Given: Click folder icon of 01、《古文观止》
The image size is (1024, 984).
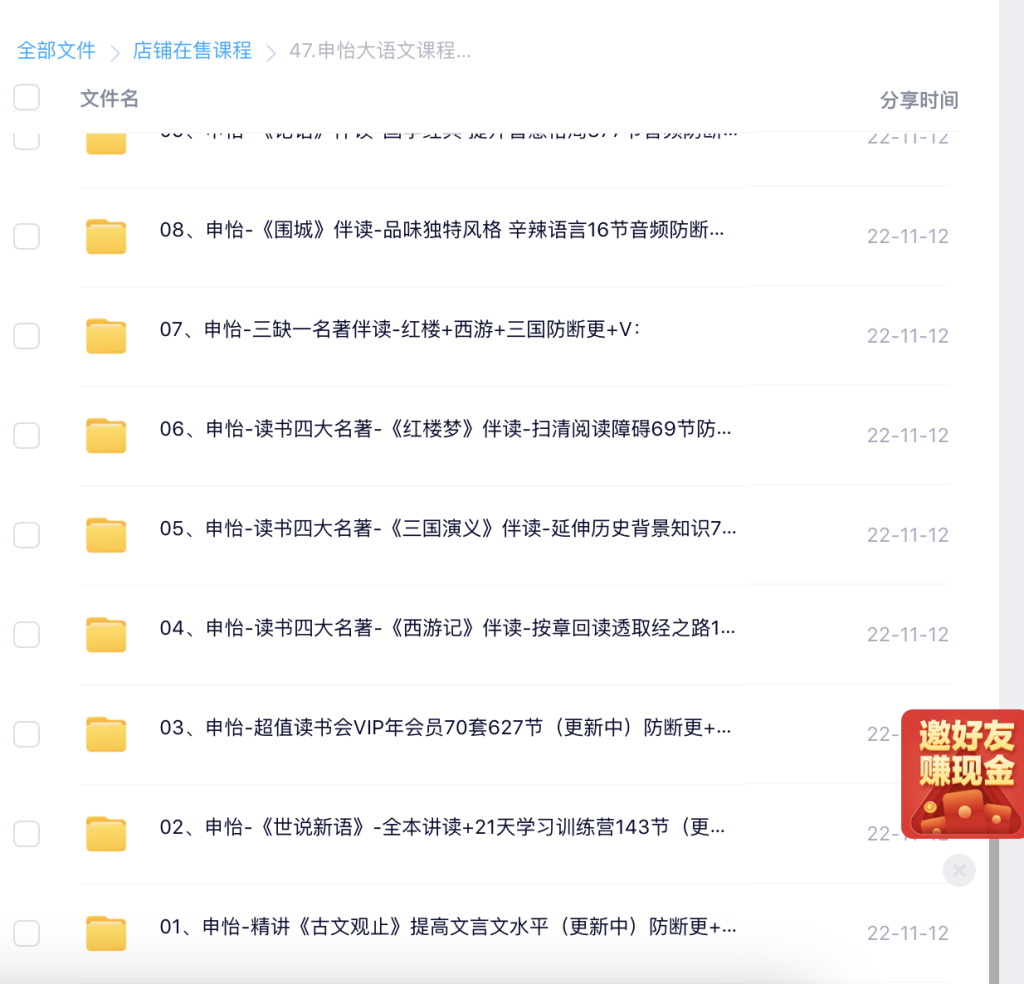Looking at the screenshot, I should [106, 933].
